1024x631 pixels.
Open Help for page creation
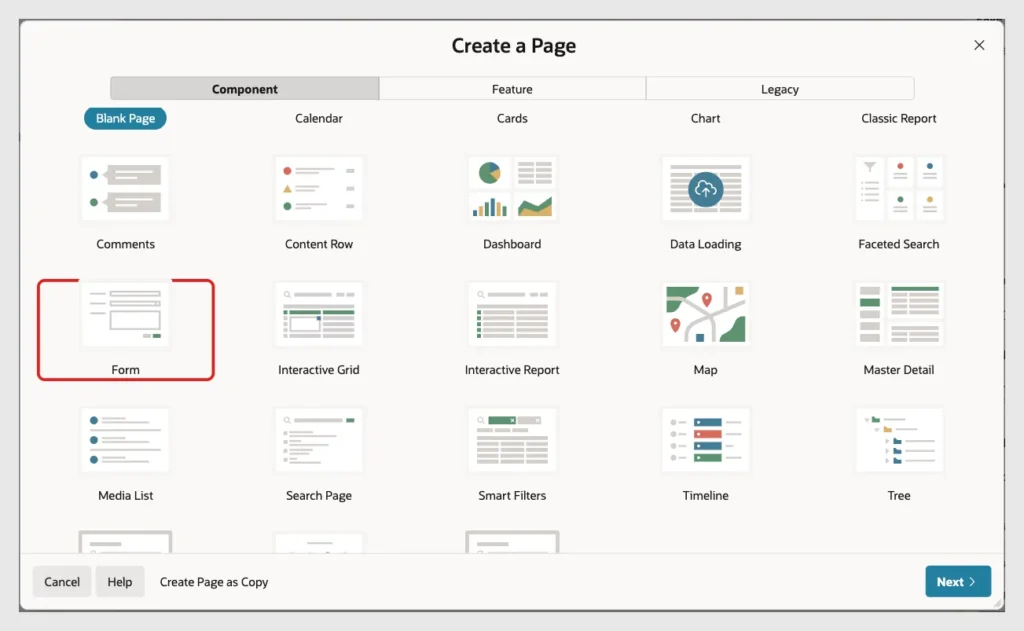pos(120,581)
